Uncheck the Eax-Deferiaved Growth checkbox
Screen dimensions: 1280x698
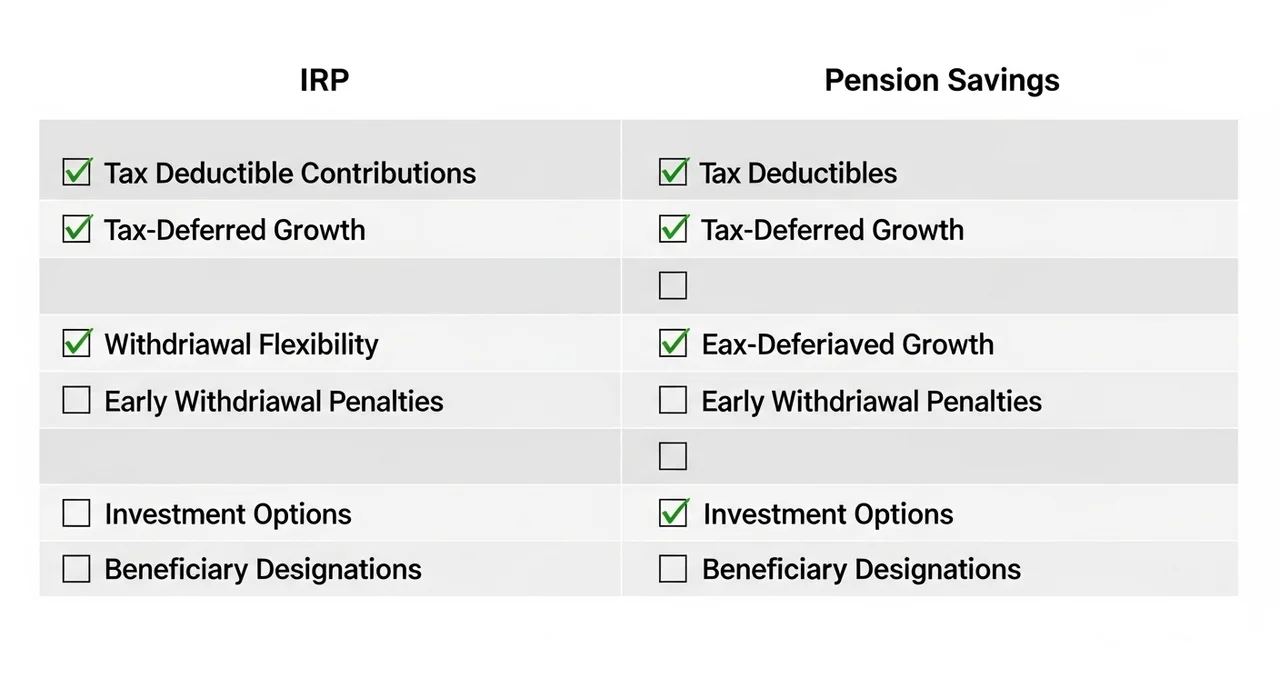point(673,344)
